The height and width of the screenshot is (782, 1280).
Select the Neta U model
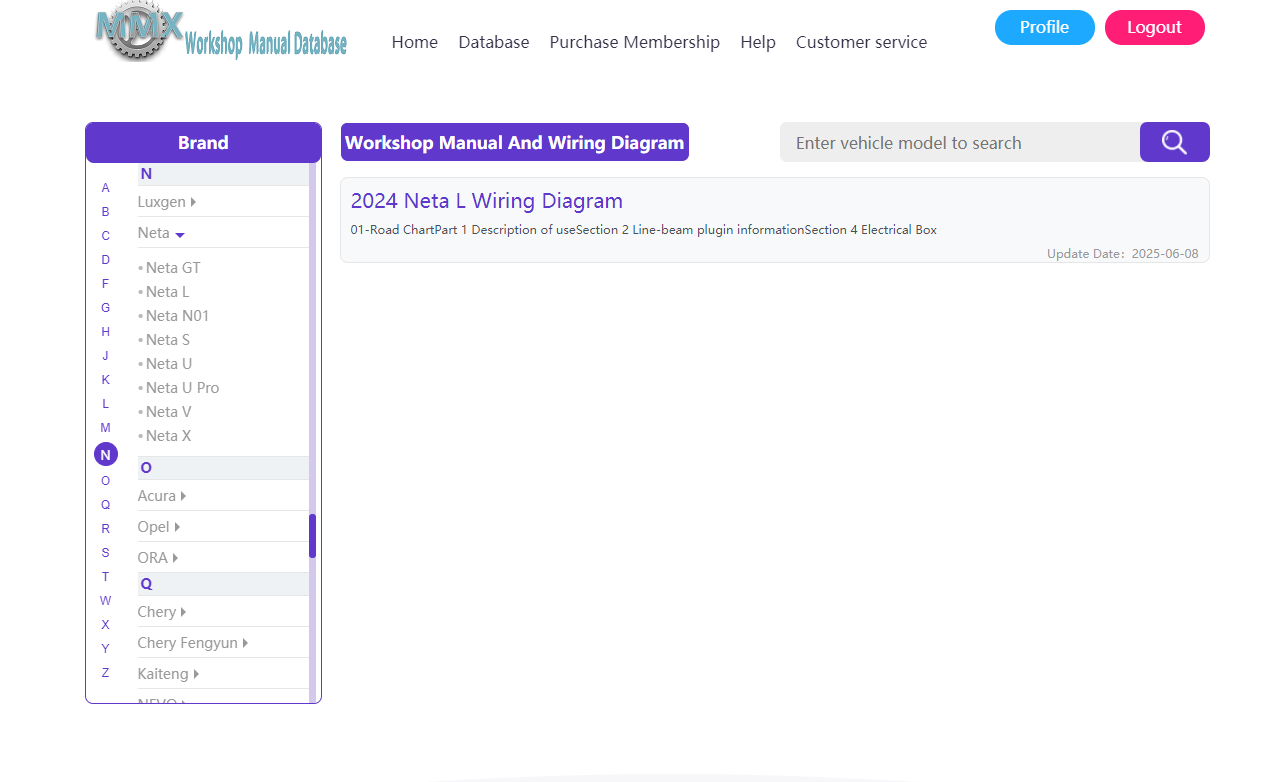pos(169,364)
